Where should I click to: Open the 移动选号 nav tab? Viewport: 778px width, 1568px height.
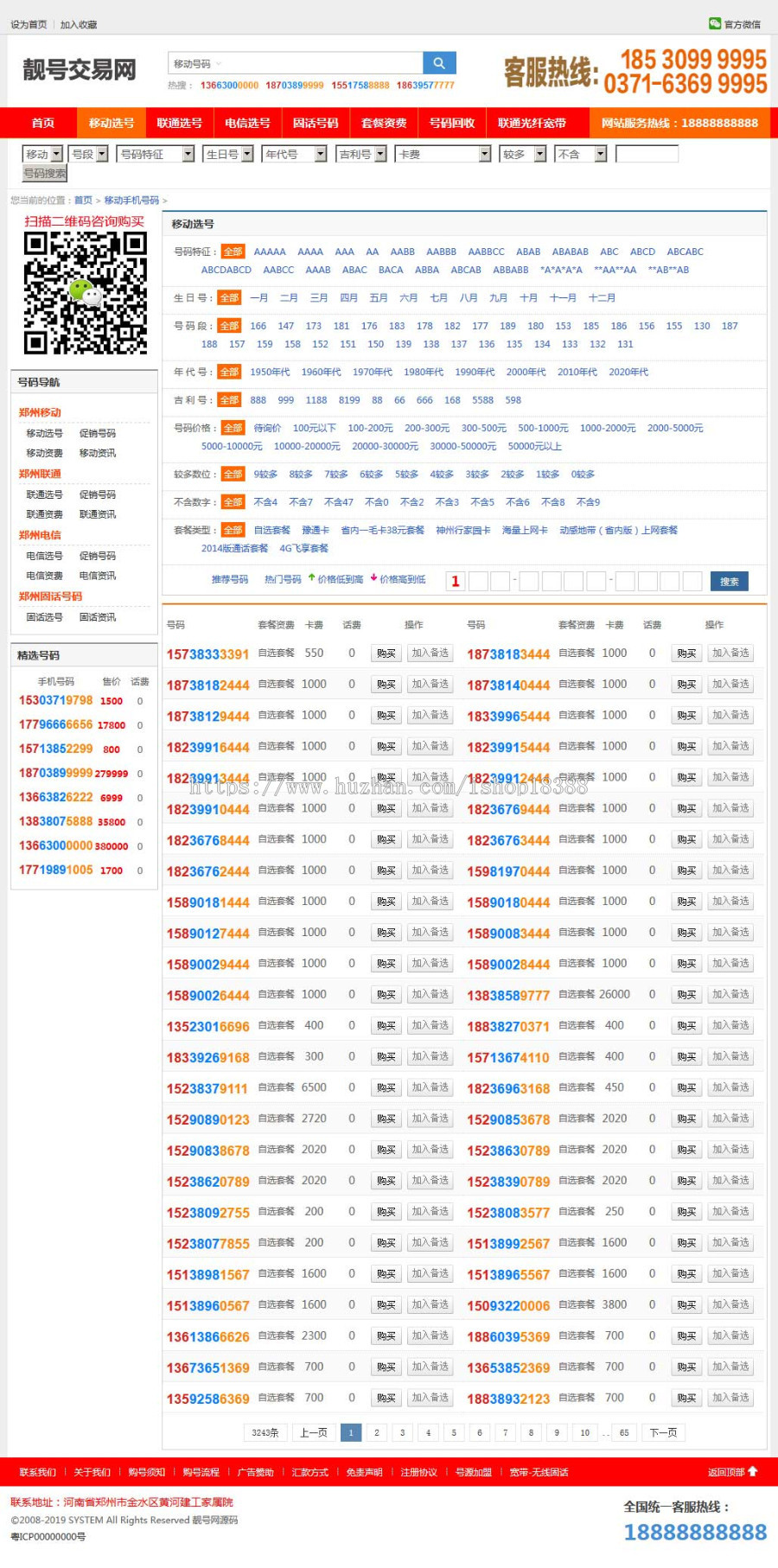112,123
